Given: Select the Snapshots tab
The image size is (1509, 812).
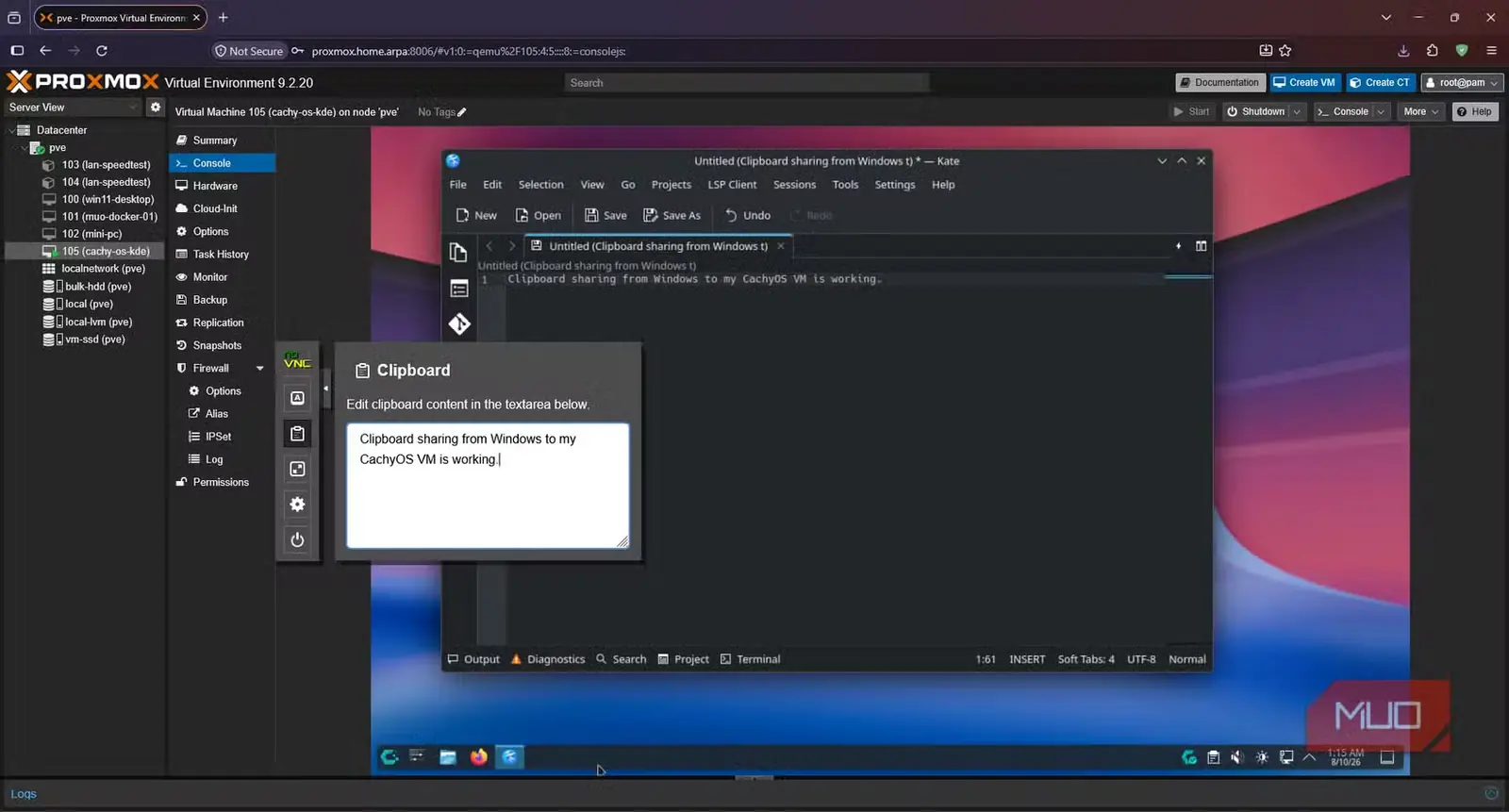Looking at the screenshot, I should click(x=222, y=345).
